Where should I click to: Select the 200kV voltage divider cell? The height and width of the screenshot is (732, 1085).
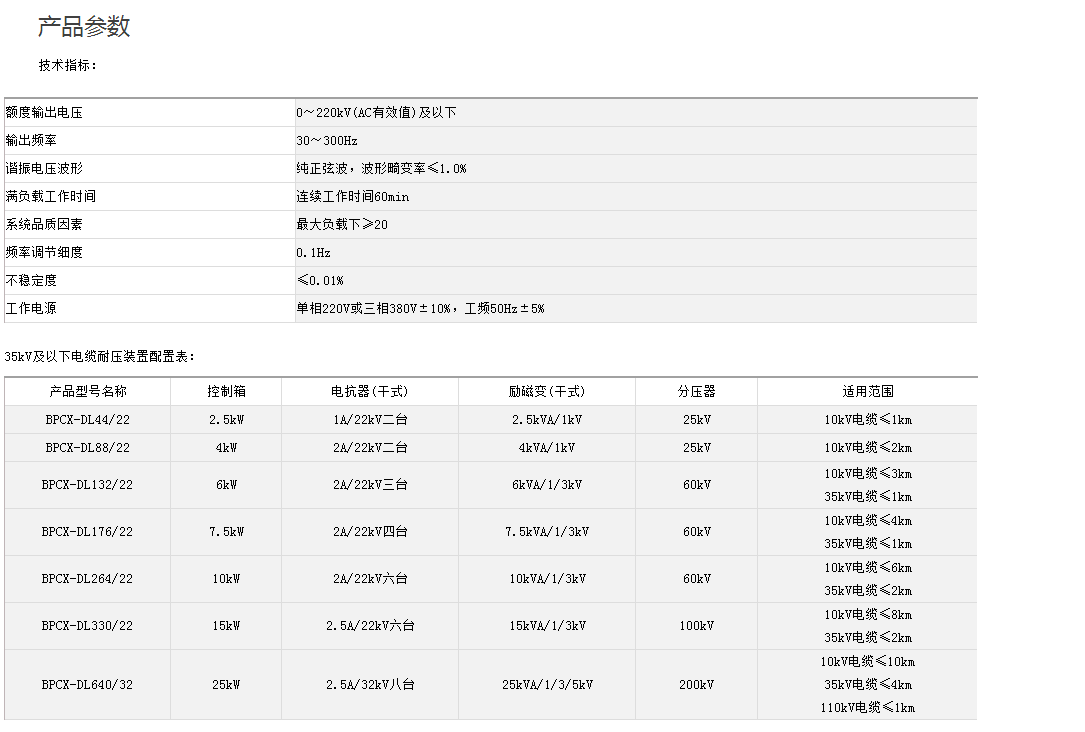[696, 685]
